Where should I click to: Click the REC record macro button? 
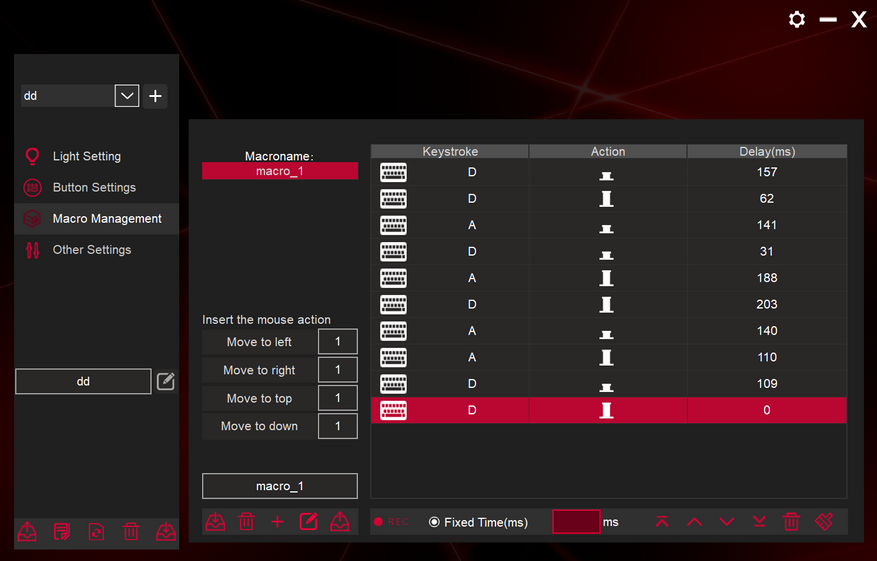click(391, 522)
